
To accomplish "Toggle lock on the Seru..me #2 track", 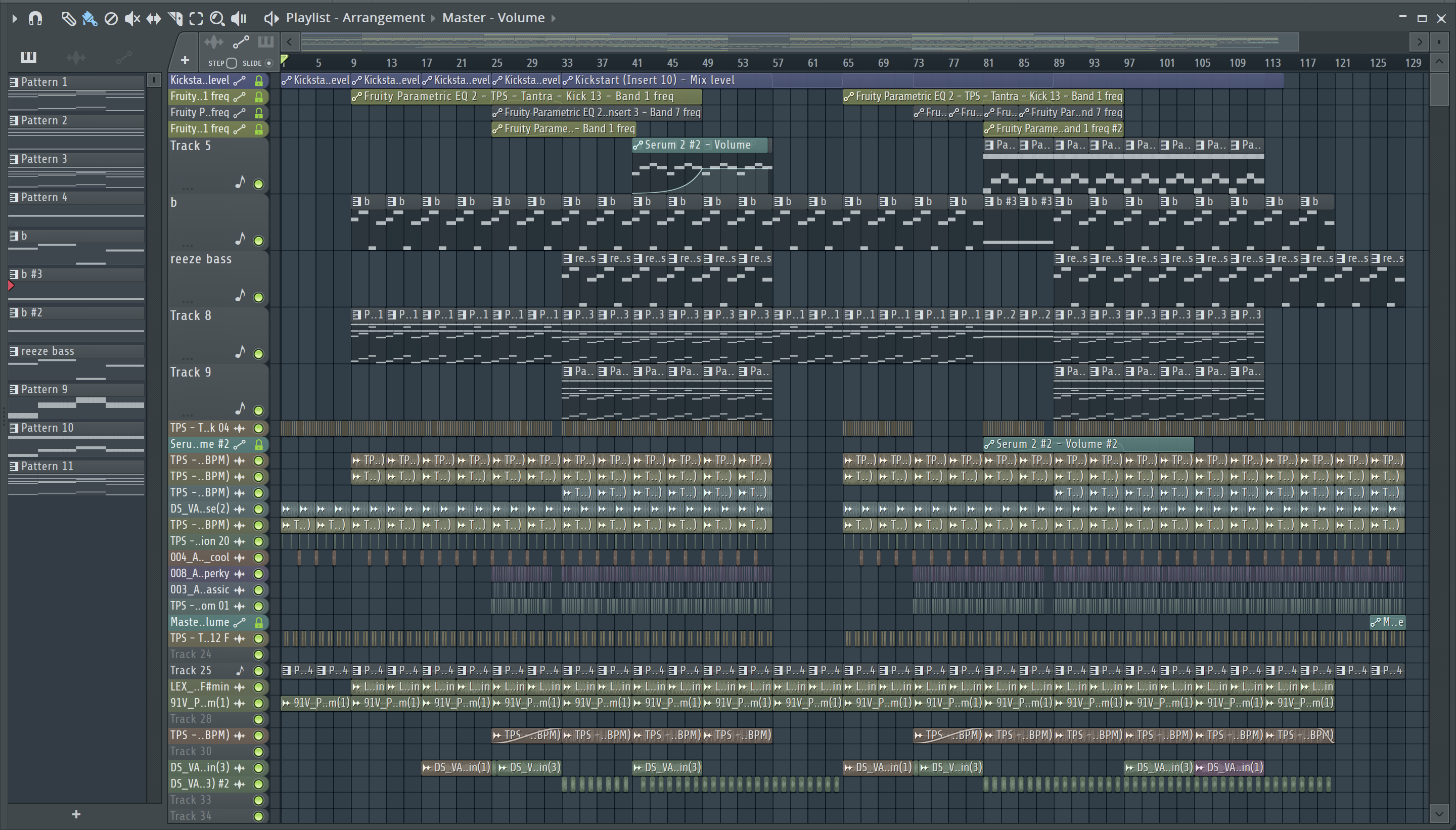I will tap(259, 444).
